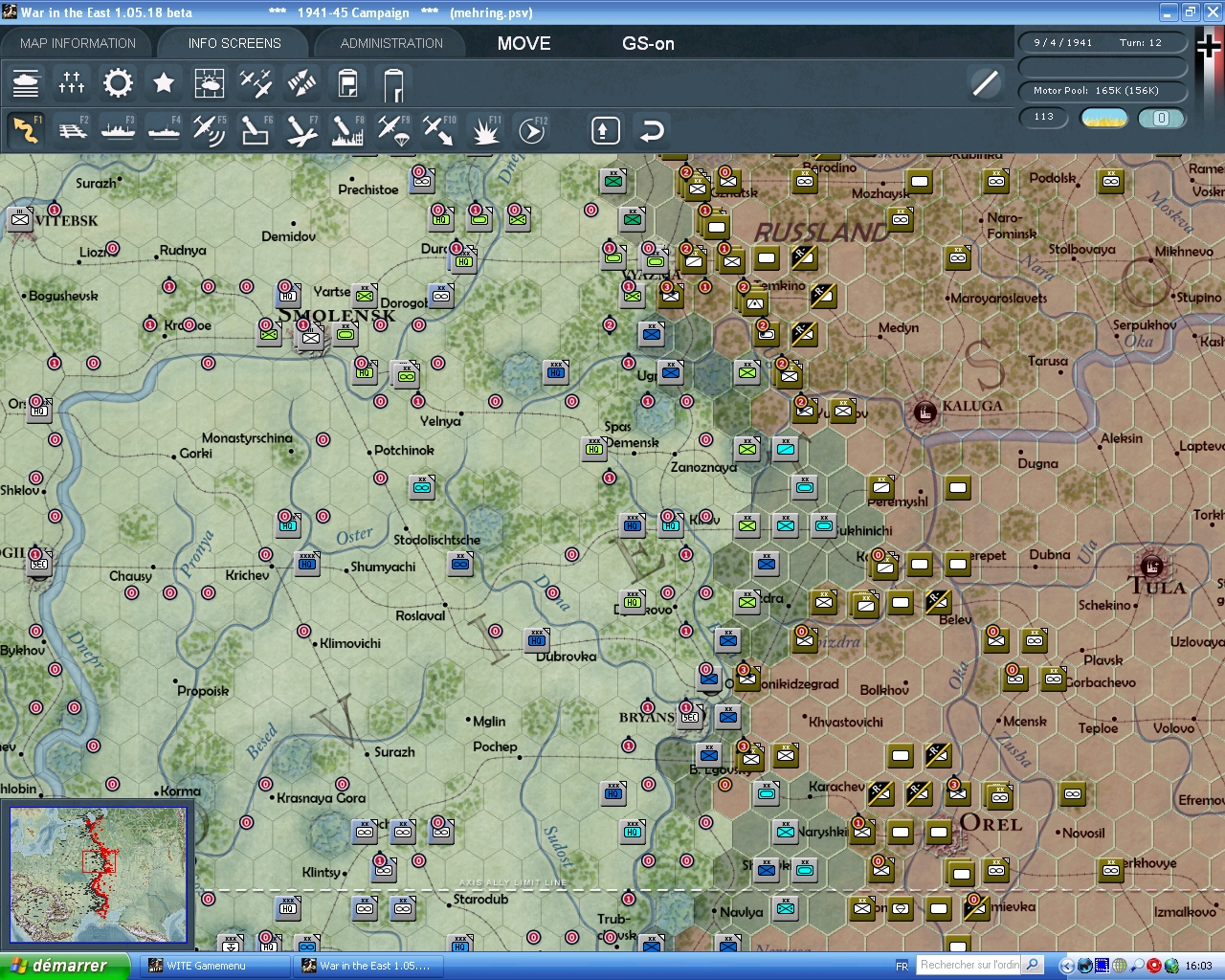Click the GS-on status label

(648, 43)
